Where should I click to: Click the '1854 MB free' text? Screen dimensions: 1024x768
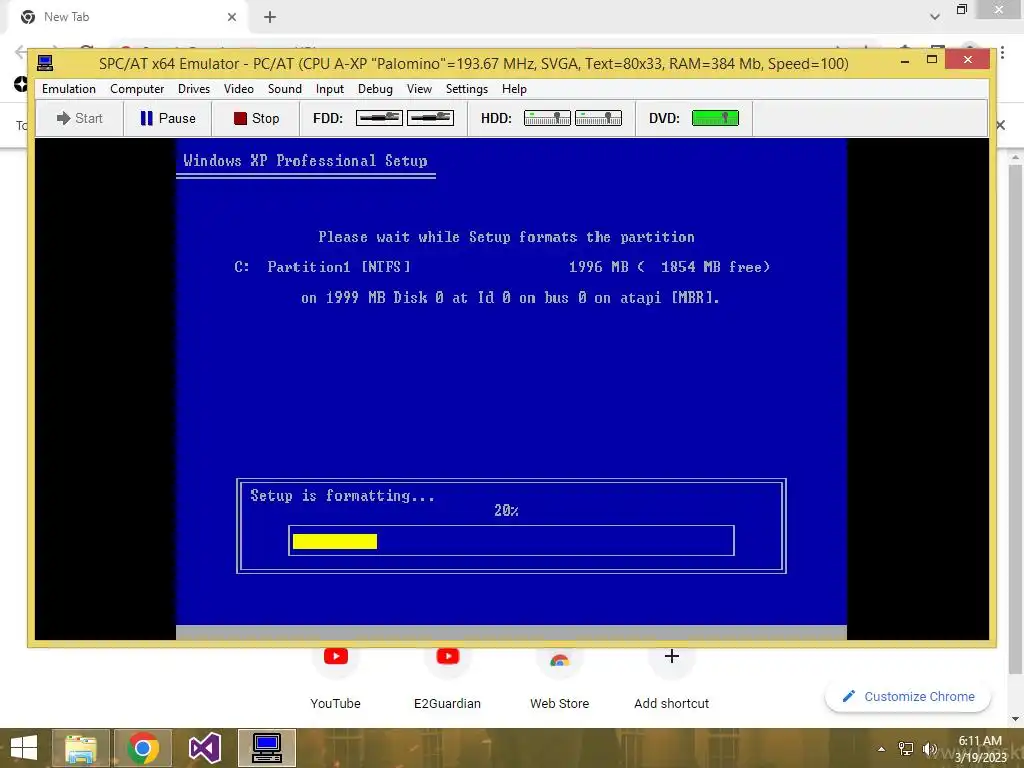(715, 267)
